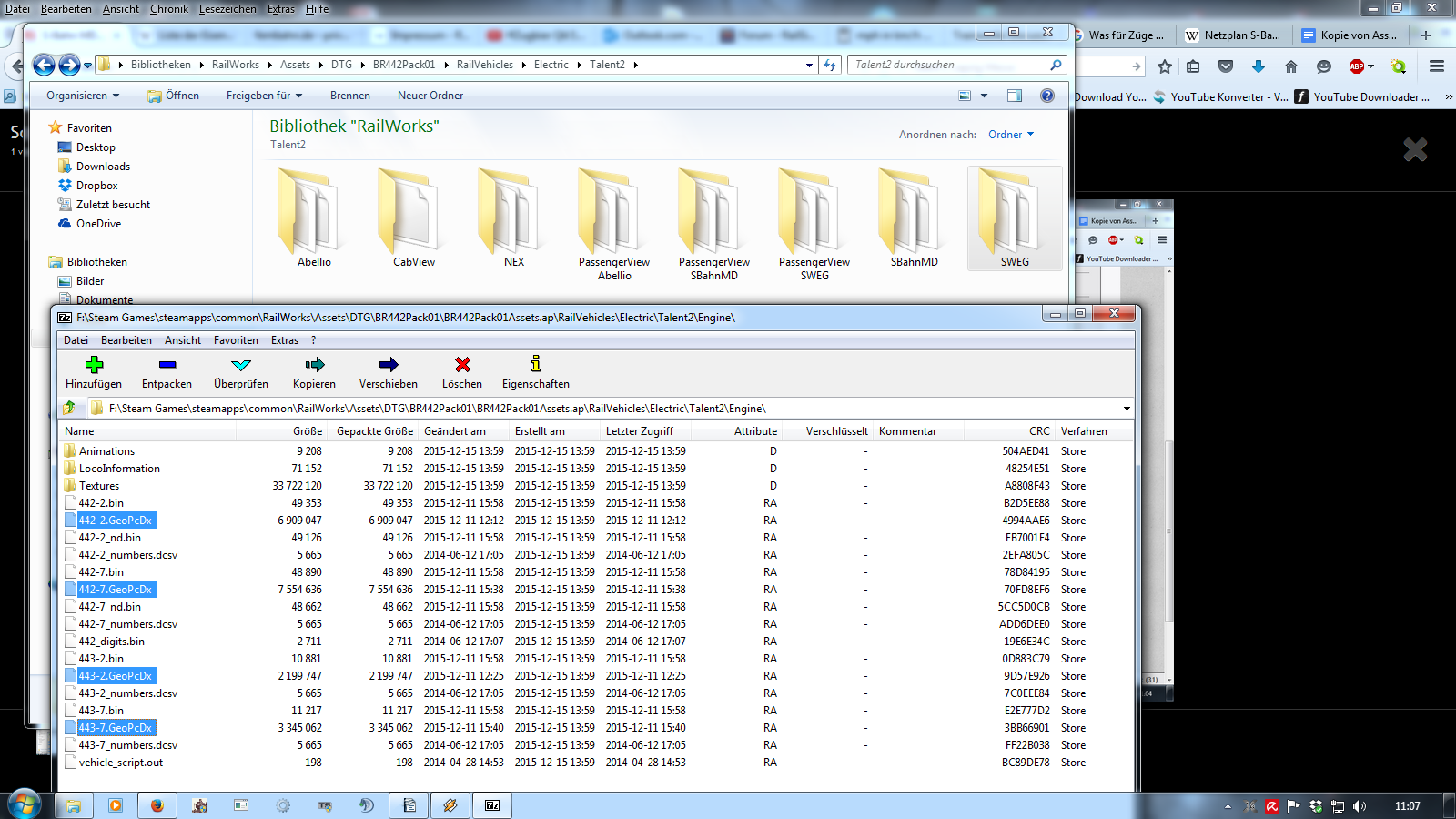
Task: Open the PassengerView SBahnMD folder
Action: click(x=714, y=225)
